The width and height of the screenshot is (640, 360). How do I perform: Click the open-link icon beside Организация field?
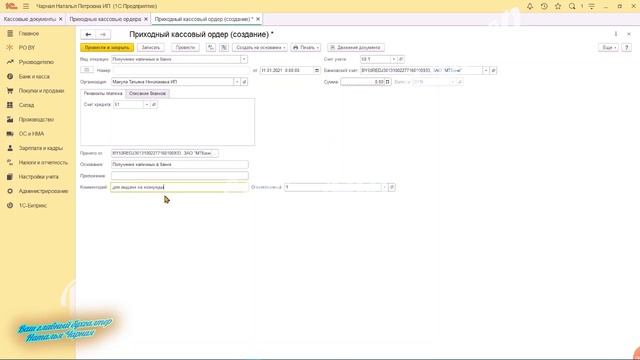click(x=244, y=82)
